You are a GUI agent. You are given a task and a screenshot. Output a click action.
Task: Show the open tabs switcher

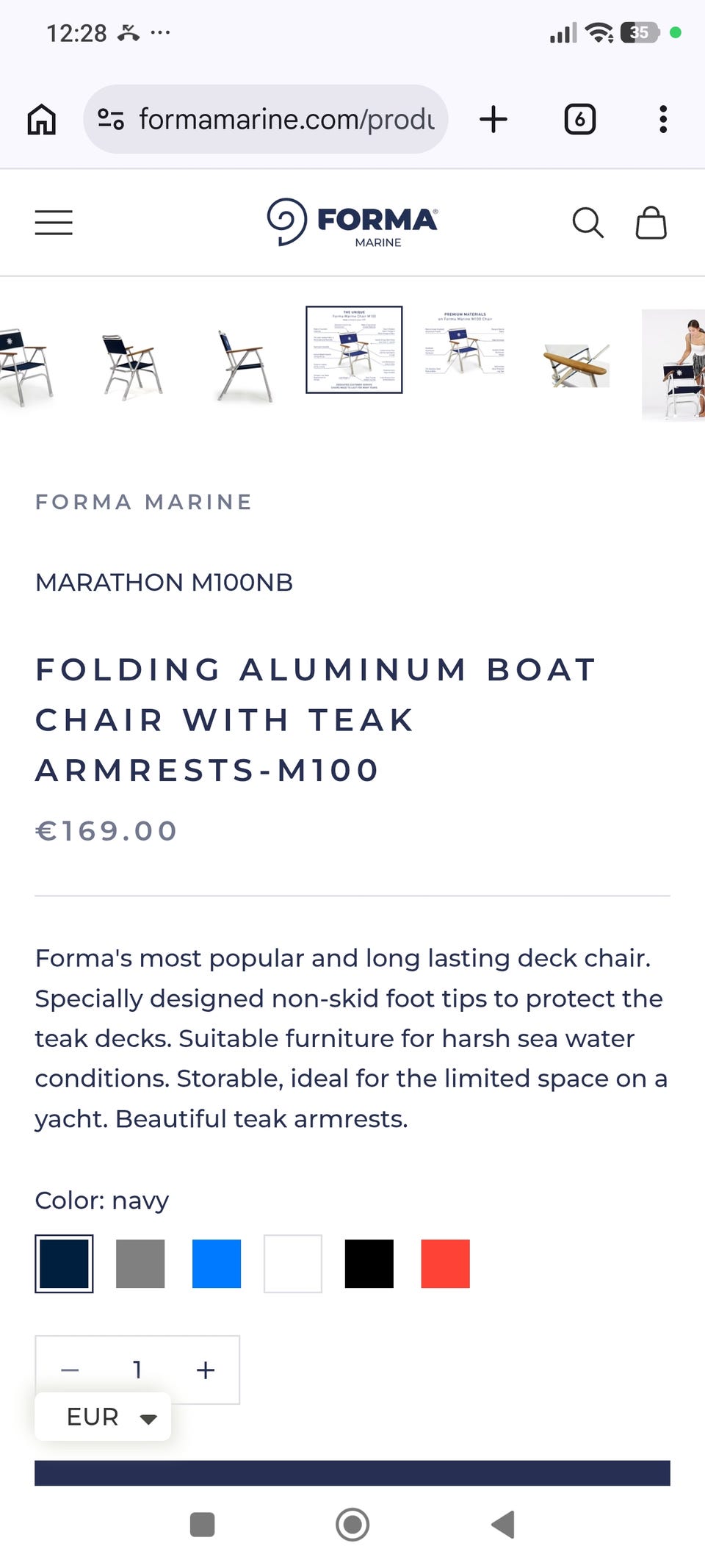tap(579, 119)
